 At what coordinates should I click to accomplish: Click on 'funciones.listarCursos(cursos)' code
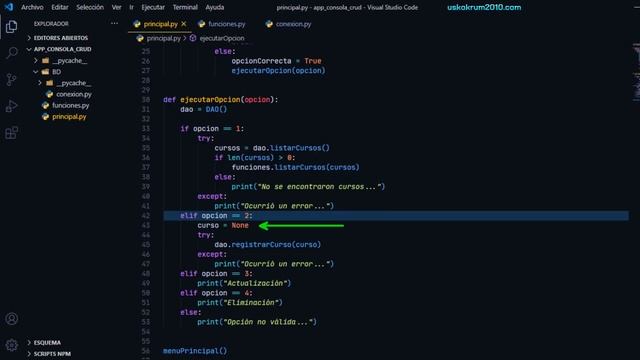pos(296,167)
